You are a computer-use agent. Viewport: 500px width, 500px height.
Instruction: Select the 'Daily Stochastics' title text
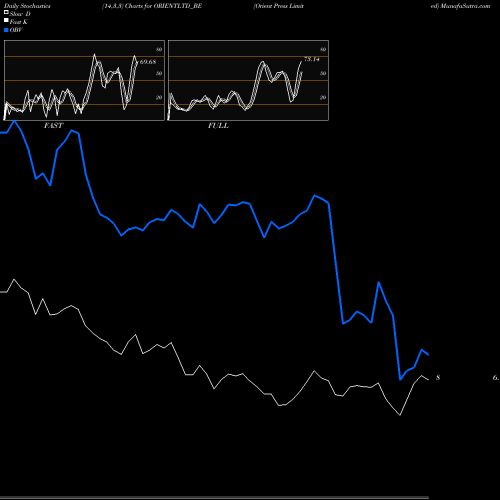[27, 6]
